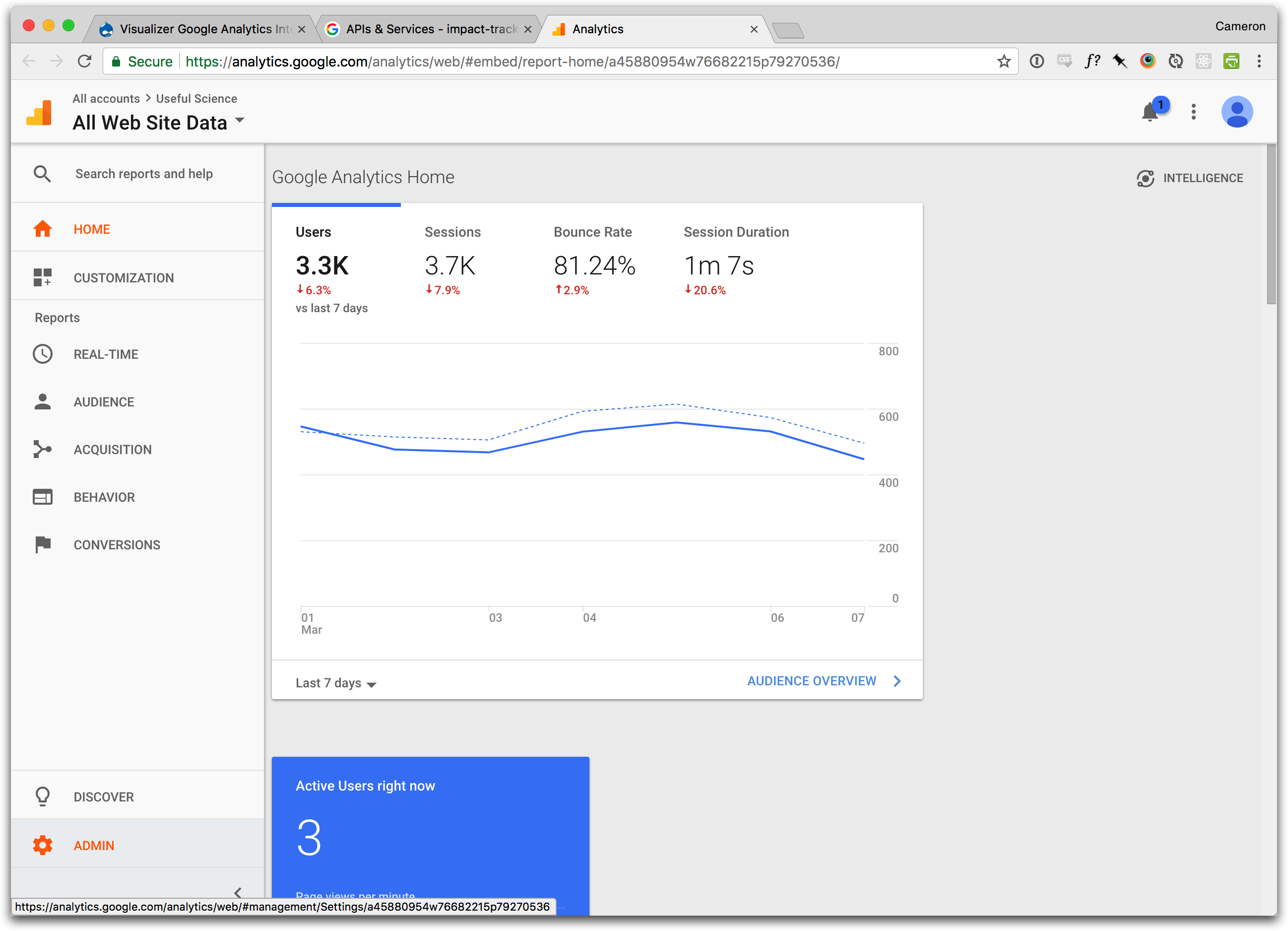Click the Useful Science breadcrumb
The width and height of the screenshot is (1288, 931).
pyautogui.click(x=196, y=99)
